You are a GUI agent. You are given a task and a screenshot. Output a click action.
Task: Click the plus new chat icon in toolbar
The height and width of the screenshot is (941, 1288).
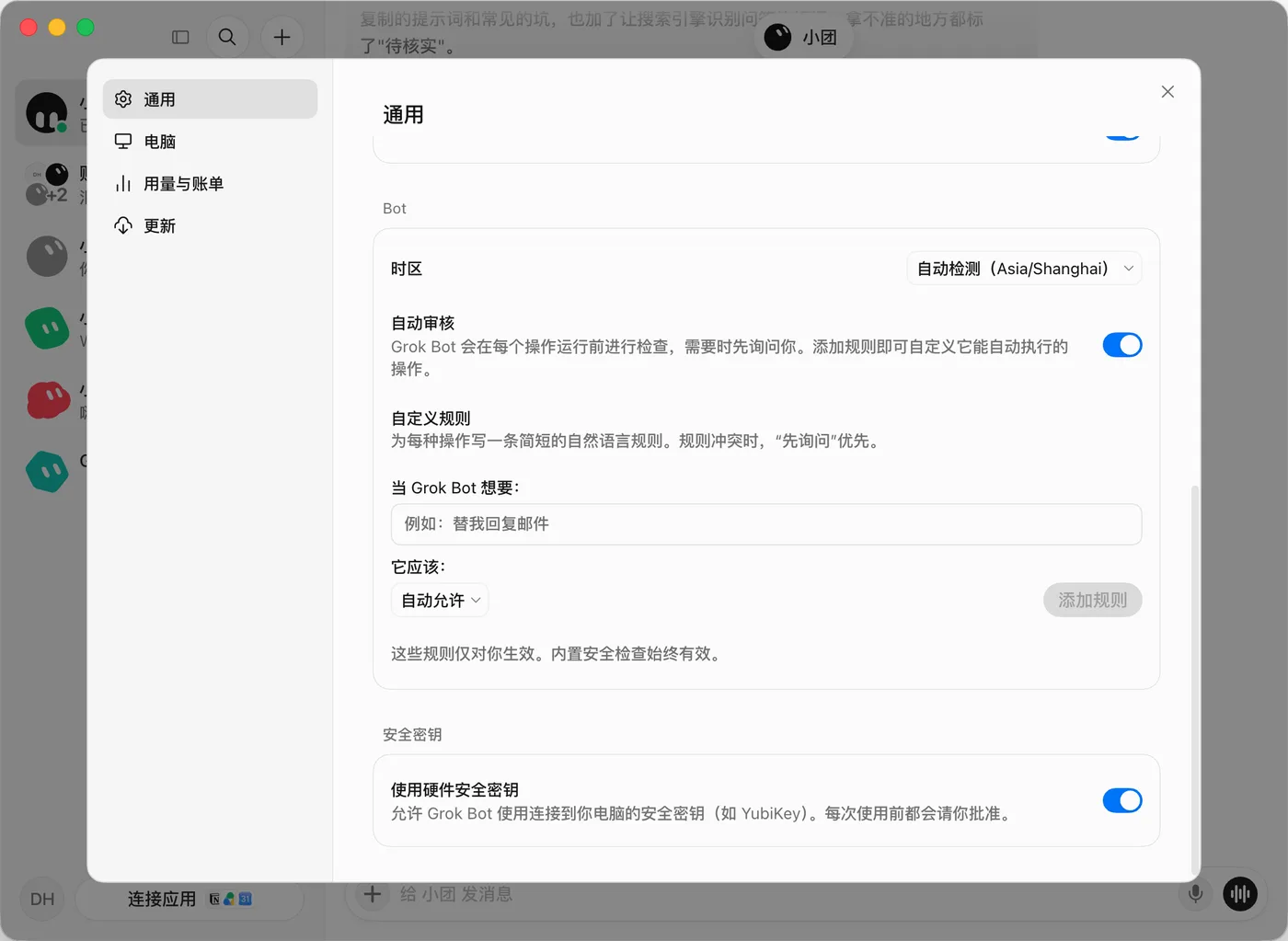[282, 37]
